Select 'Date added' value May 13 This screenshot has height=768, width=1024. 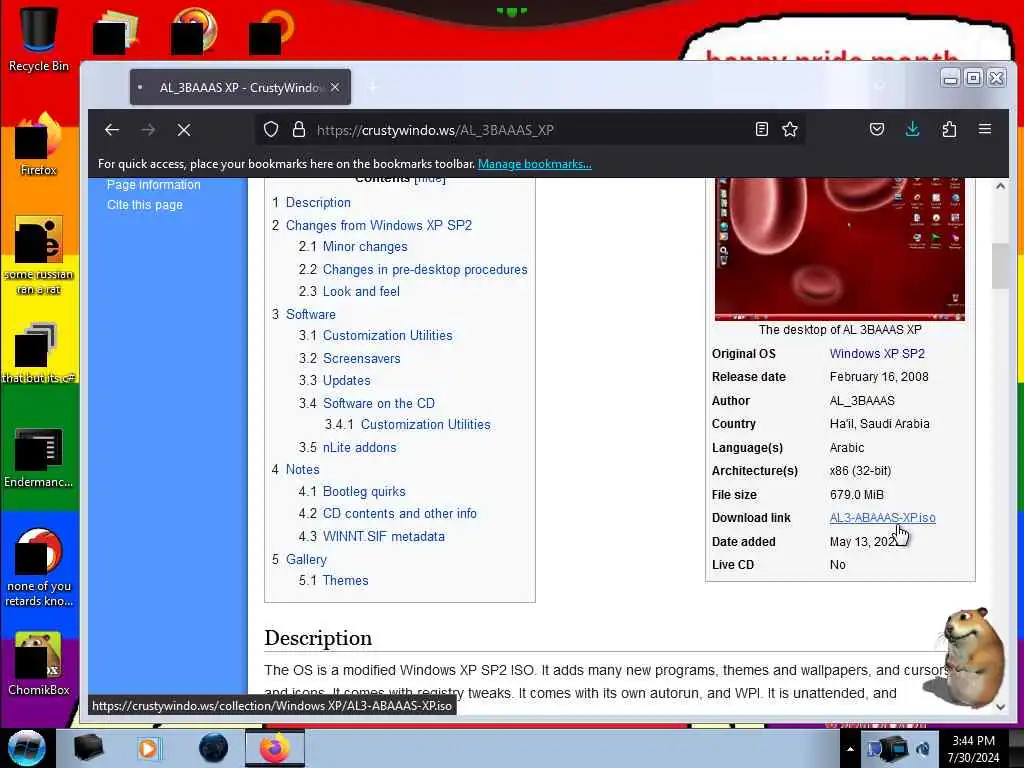863,542
